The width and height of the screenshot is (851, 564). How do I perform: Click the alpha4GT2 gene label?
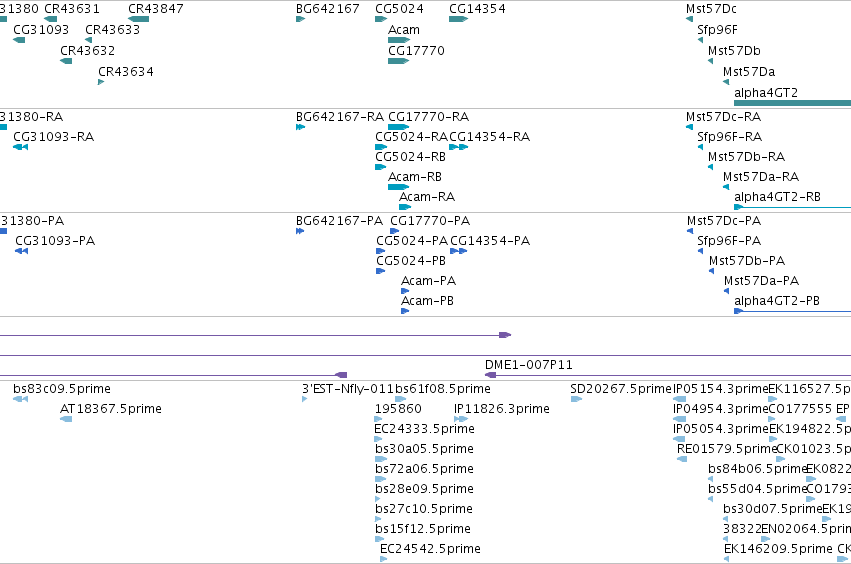(x=766, y=93)
